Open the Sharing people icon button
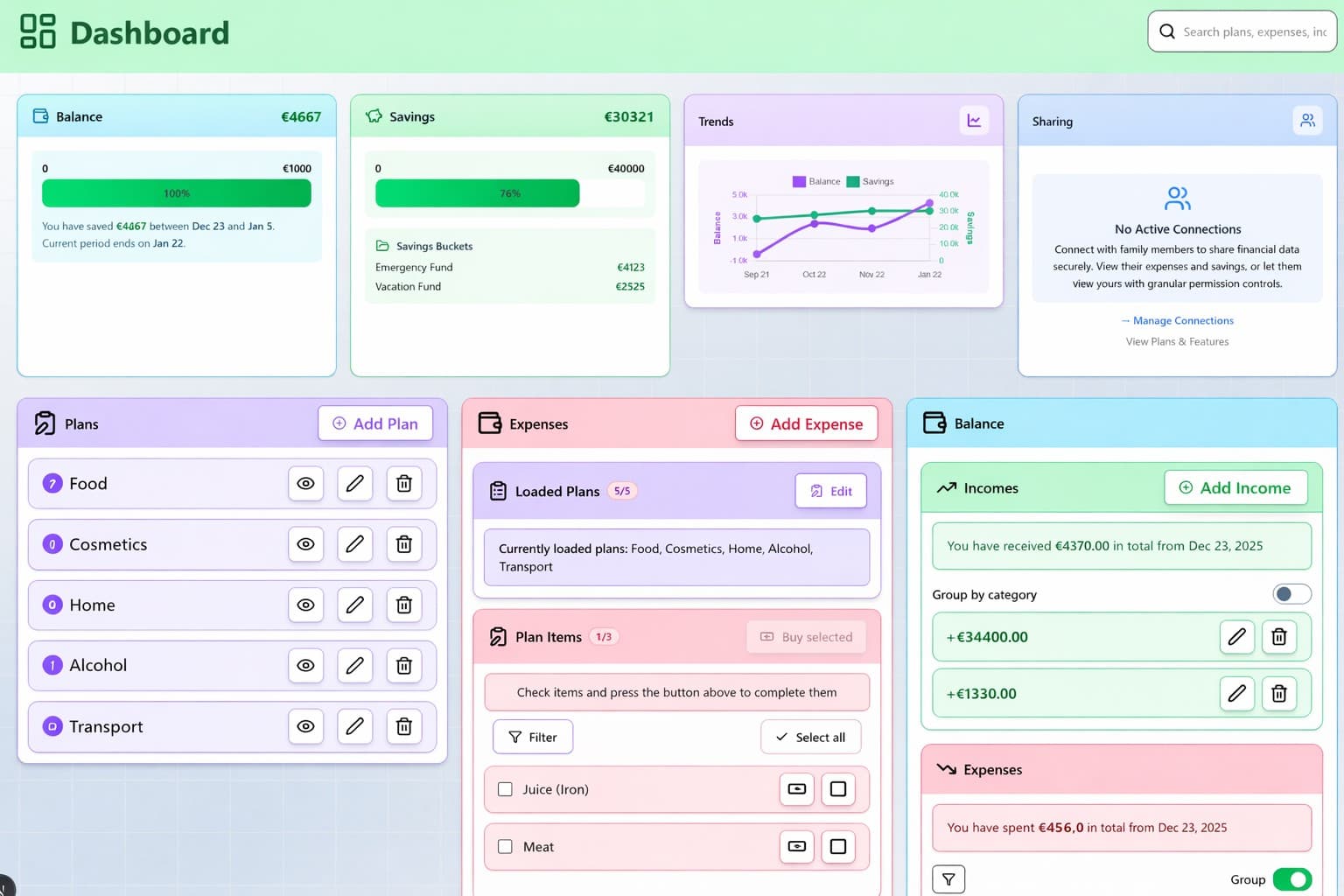1344x896 pixels. coord(1307,121)
